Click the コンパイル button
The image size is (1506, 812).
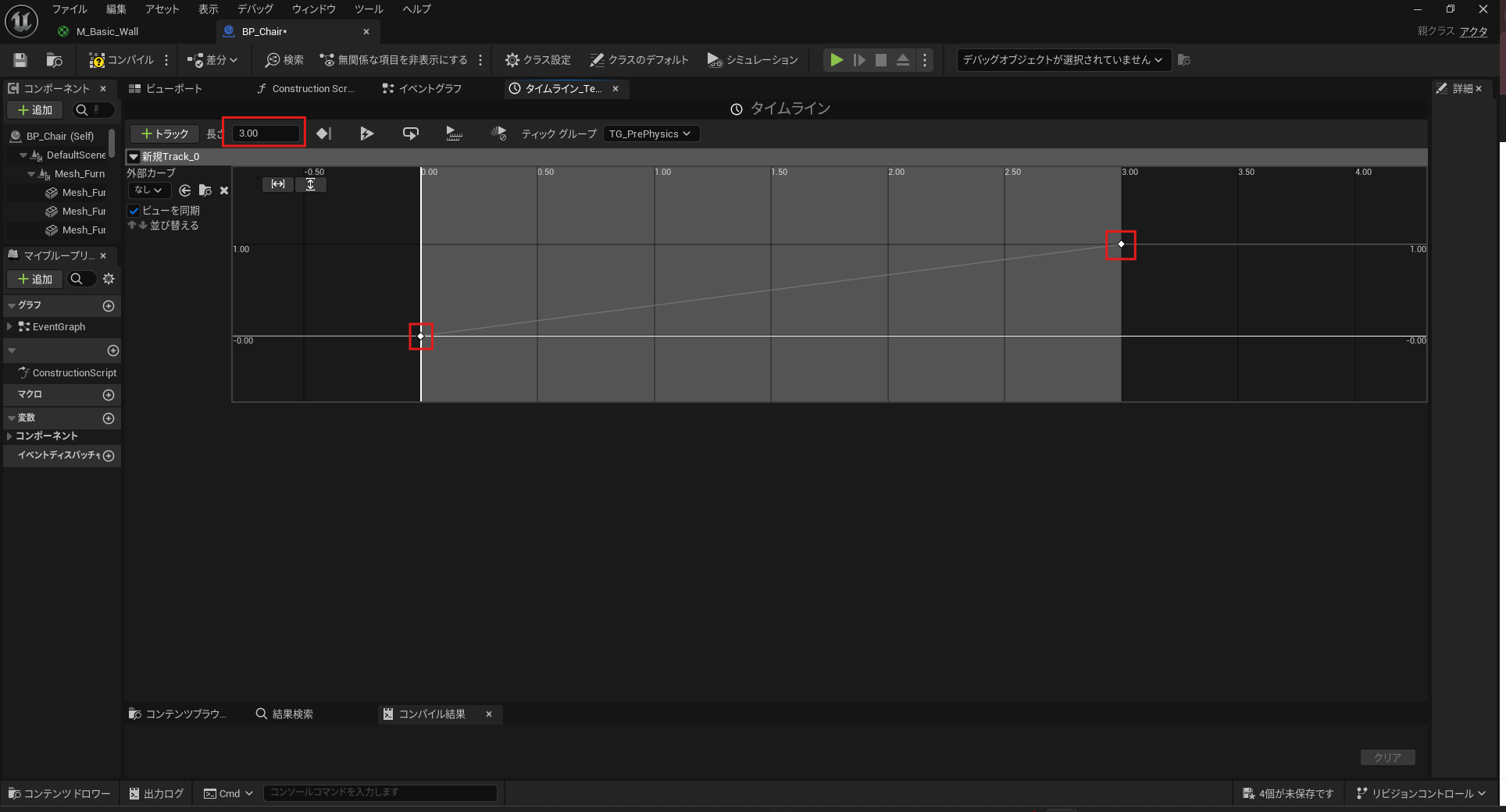pos(122,60)
